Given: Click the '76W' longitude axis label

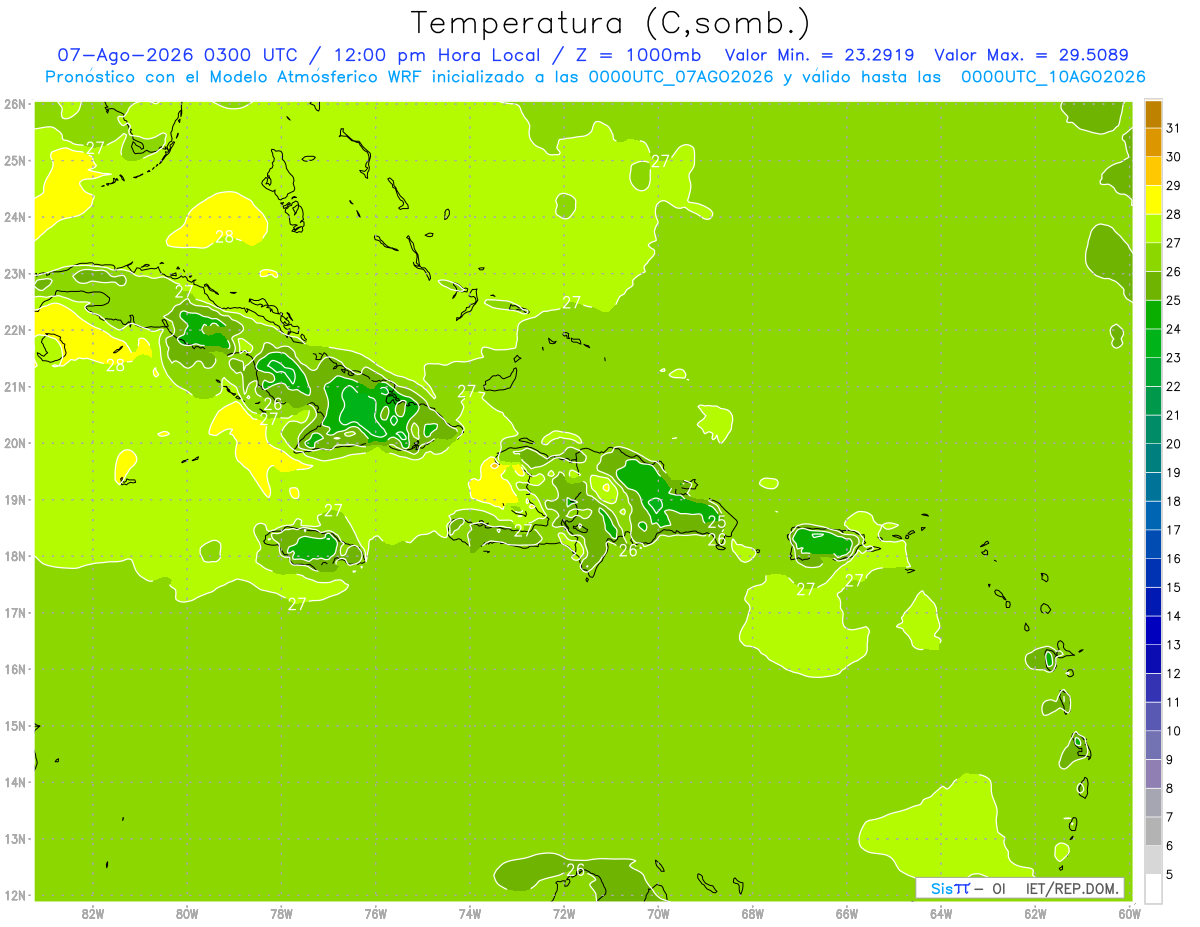Looking at the screenshot, I should [x=376, y=913].
